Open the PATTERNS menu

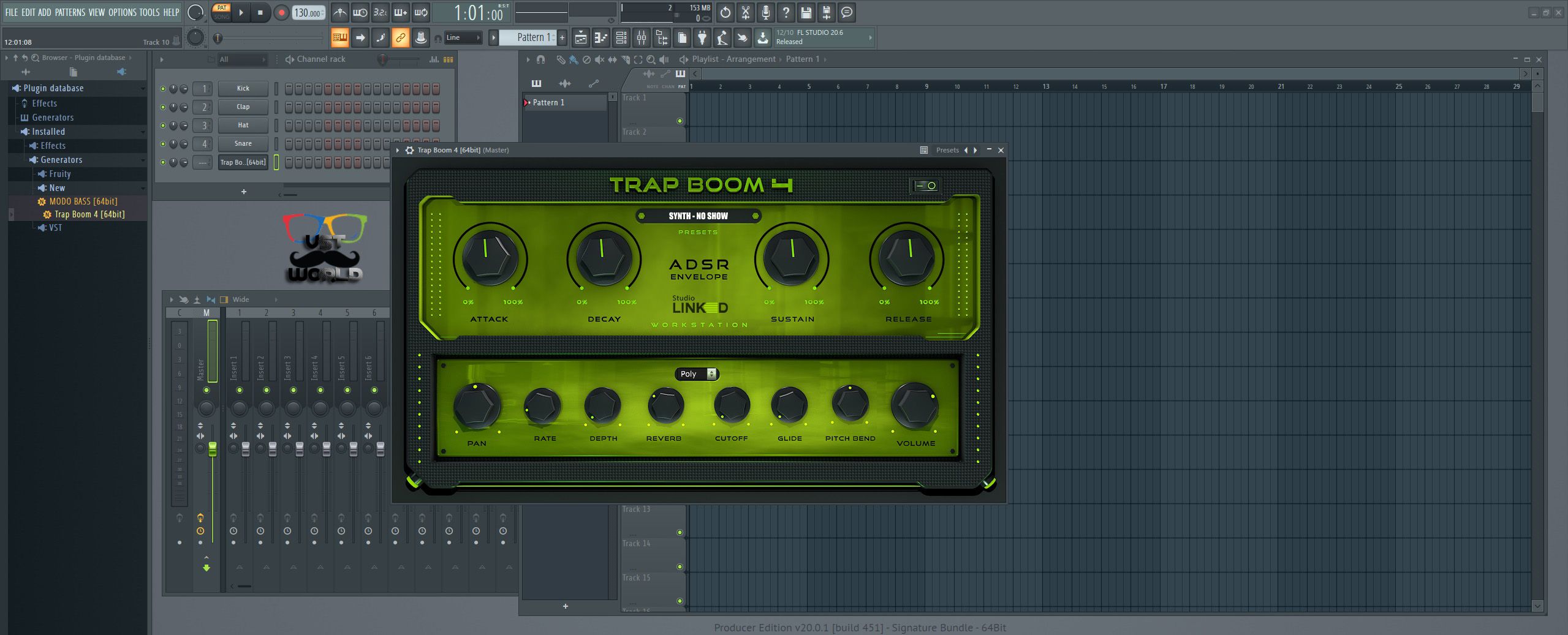70,12
